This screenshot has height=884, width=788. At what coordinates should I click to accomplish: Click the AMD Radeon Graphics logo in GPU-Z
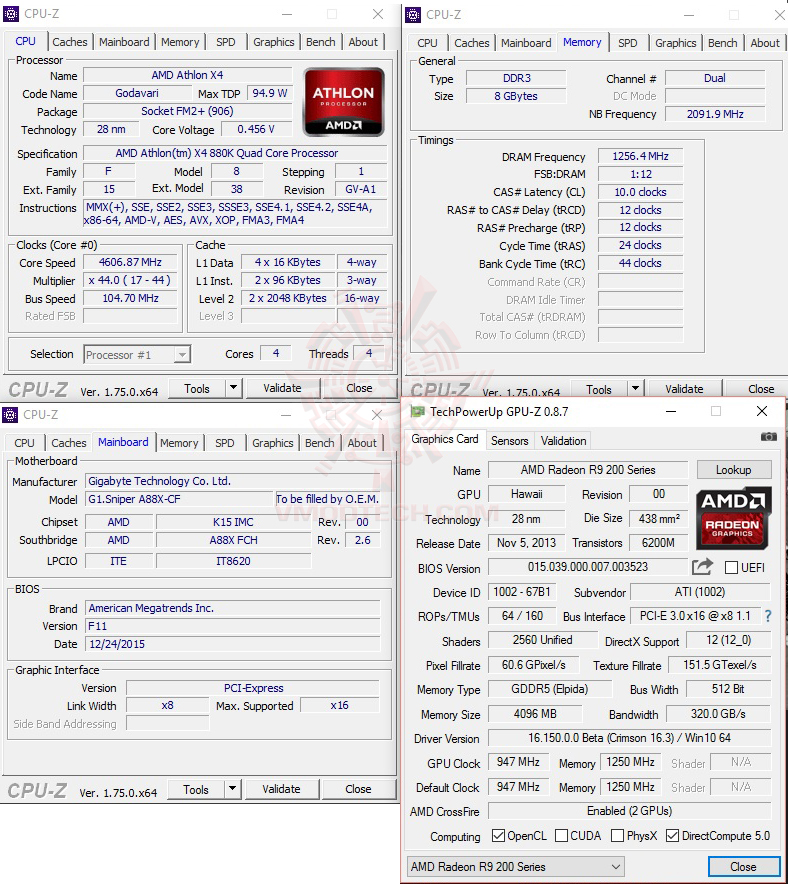[x=733, y=519]
